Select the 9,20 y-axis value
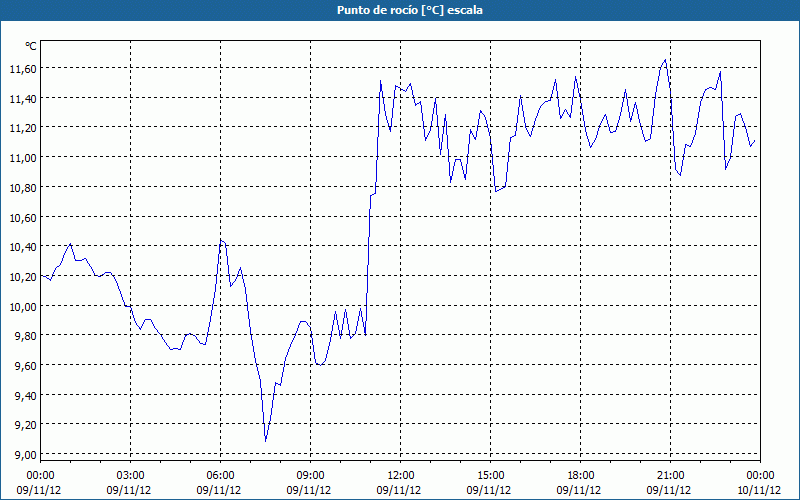The image size is (800, 500). (x=26, y=425)
